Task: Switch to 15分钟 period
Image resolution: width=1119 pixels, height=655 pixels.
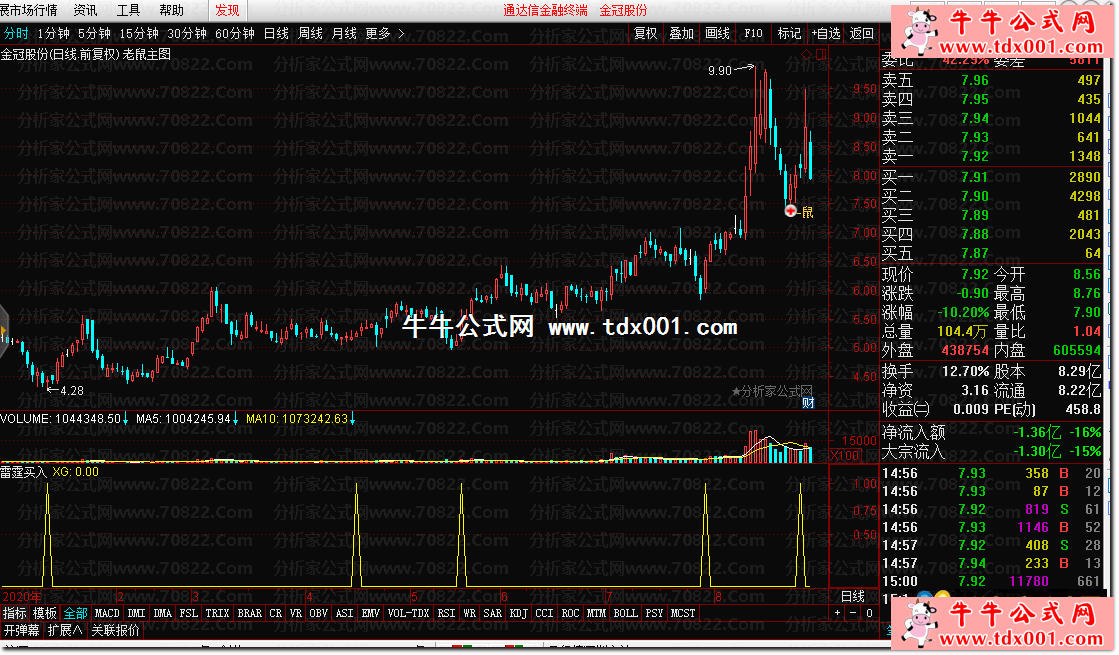Action: coord(138,34)
